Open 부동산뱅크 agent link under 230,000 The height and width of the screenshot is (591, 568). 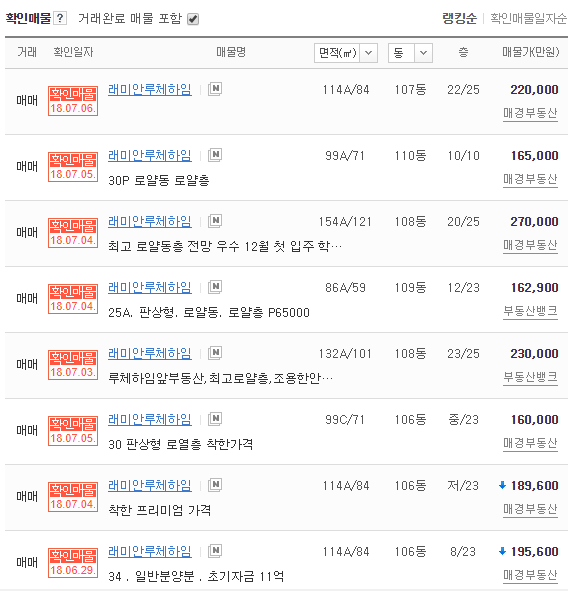pyautogui.click(x=530, y=377)
